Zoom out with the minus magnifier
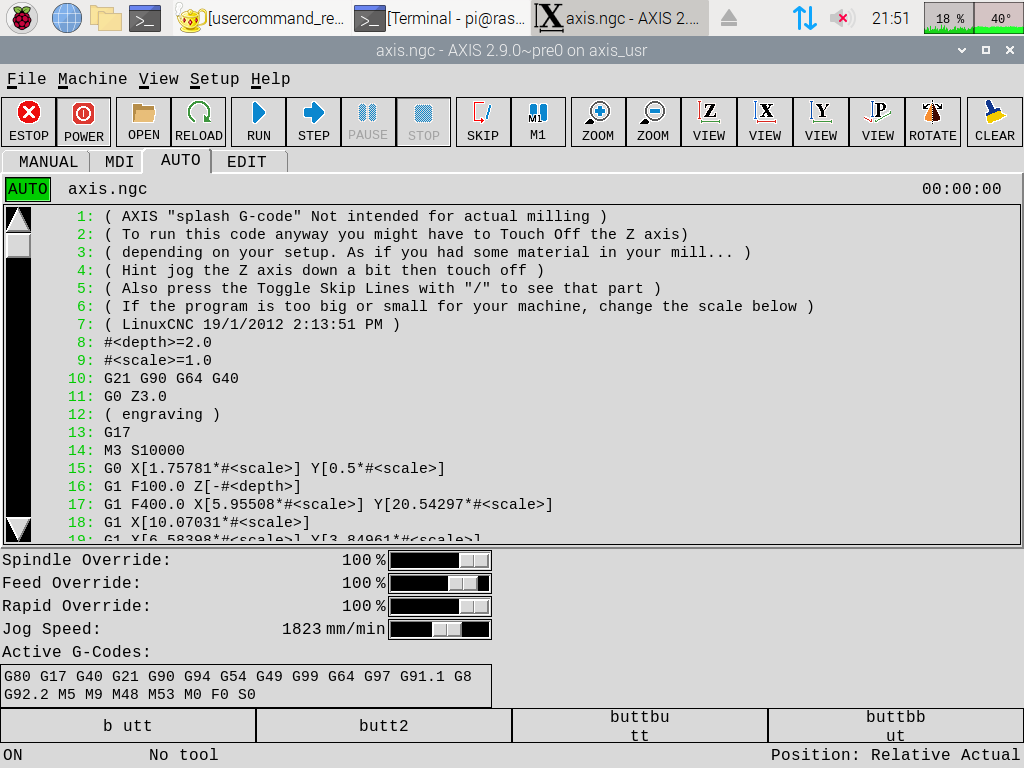The image size is (1024, 768). coord(653,122)
